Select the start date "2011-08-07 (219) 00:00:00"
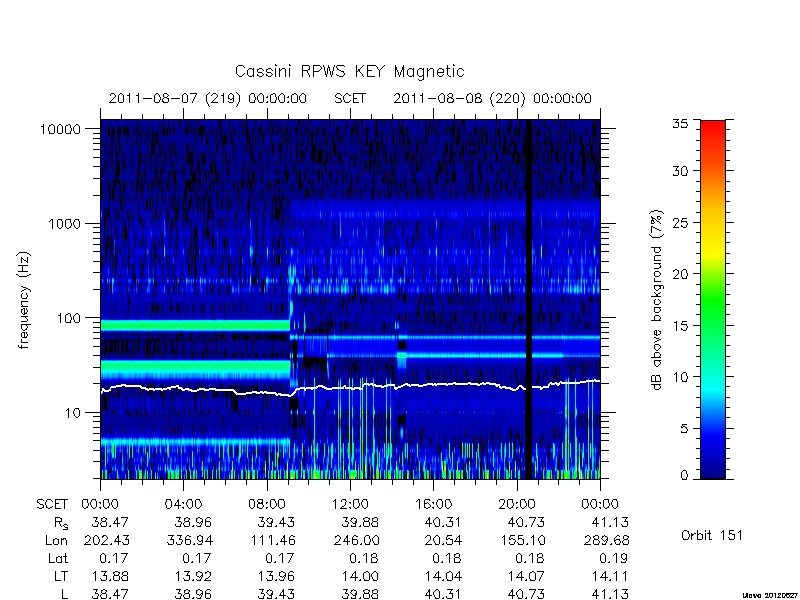800x600 pixels. point(208,98)
